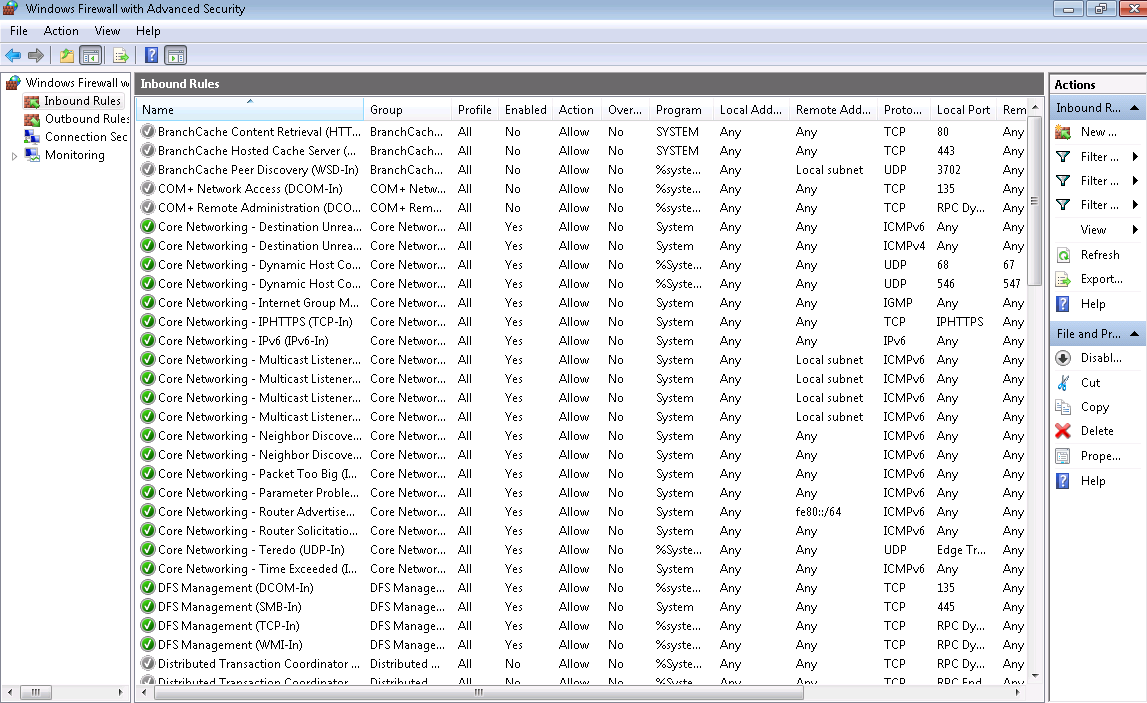
Task: Click the Back arrow toolbar icon
Action: 13,56
